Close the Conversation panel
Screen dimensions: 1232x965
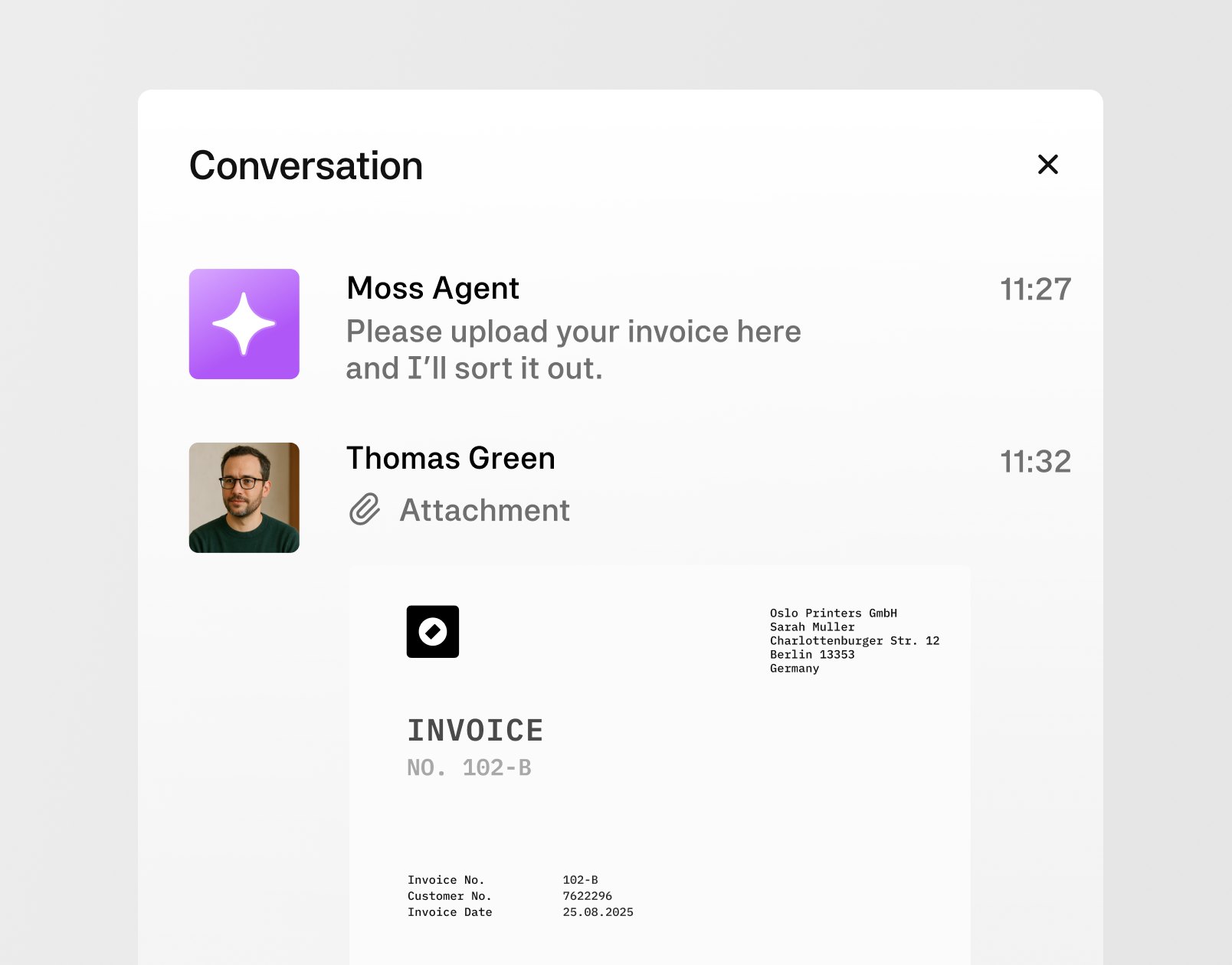pyautogui.click(x=1047, y=165)
